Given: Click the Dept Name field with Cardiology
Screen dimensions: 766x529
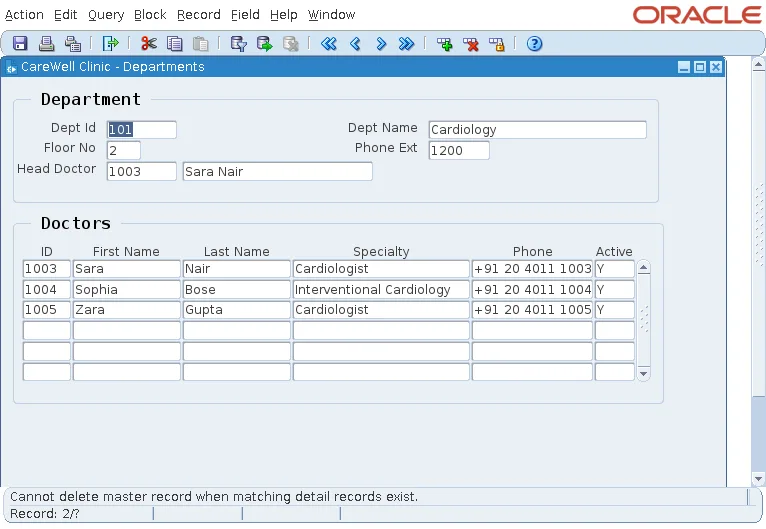Looking at the screenshot, I should click(537, 129).
